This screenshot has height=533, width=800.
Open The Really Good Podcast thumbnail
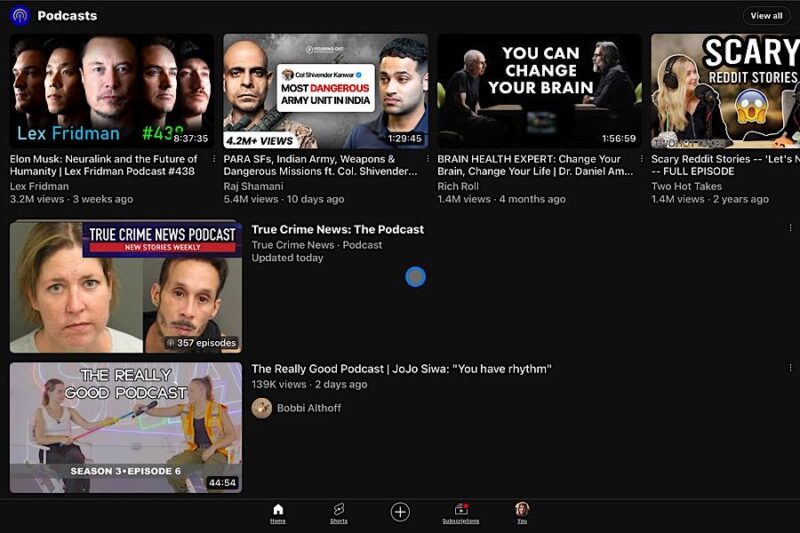[x=126, y=427]
